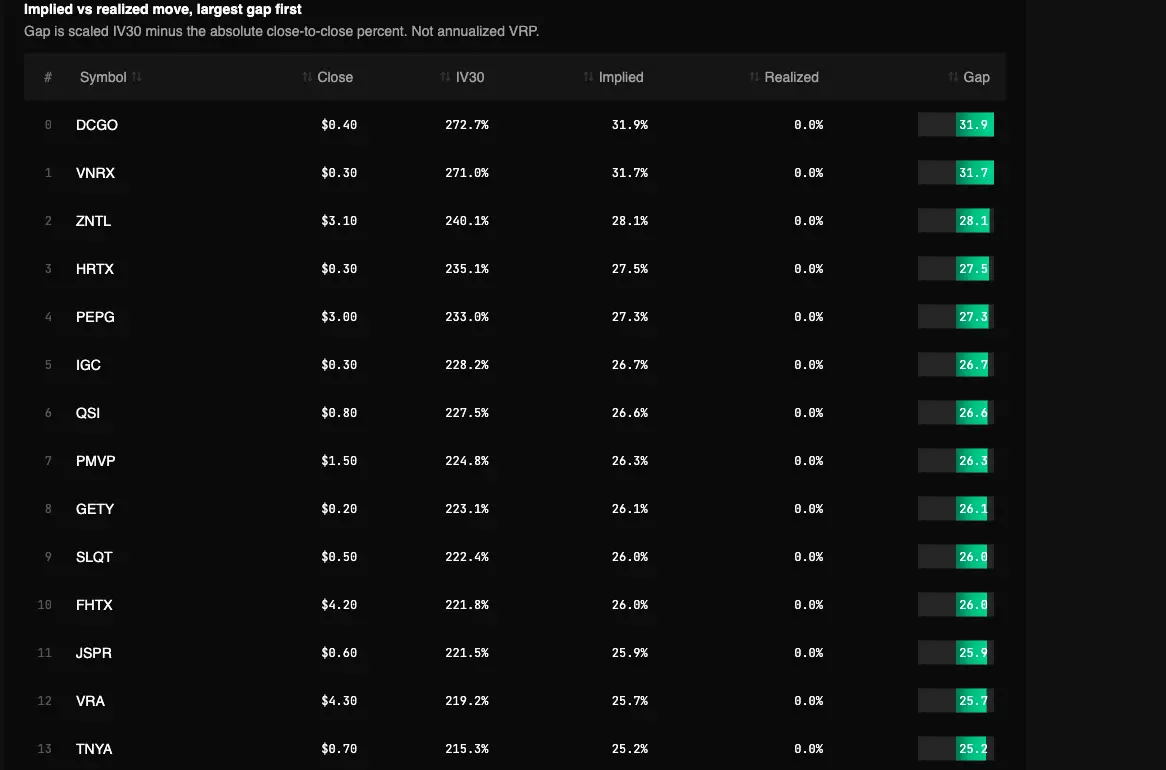The width and height of the screenshot is (1166, 770).
Task: Select the JSPR symbol
Action: [94, 652]
